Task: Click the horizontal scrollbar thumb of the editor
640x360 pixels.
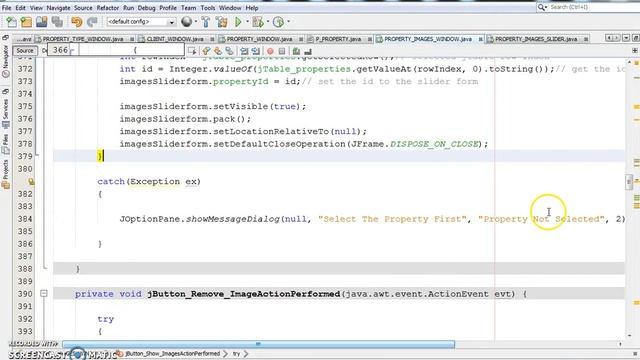Action: (x=258, y=344)
